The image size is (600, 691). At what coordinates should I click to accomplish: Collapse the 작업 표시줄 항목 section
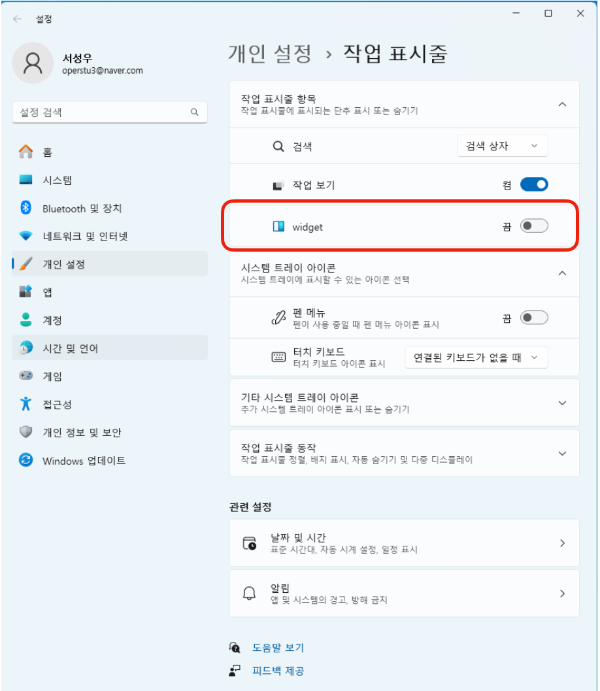point(562,104)
